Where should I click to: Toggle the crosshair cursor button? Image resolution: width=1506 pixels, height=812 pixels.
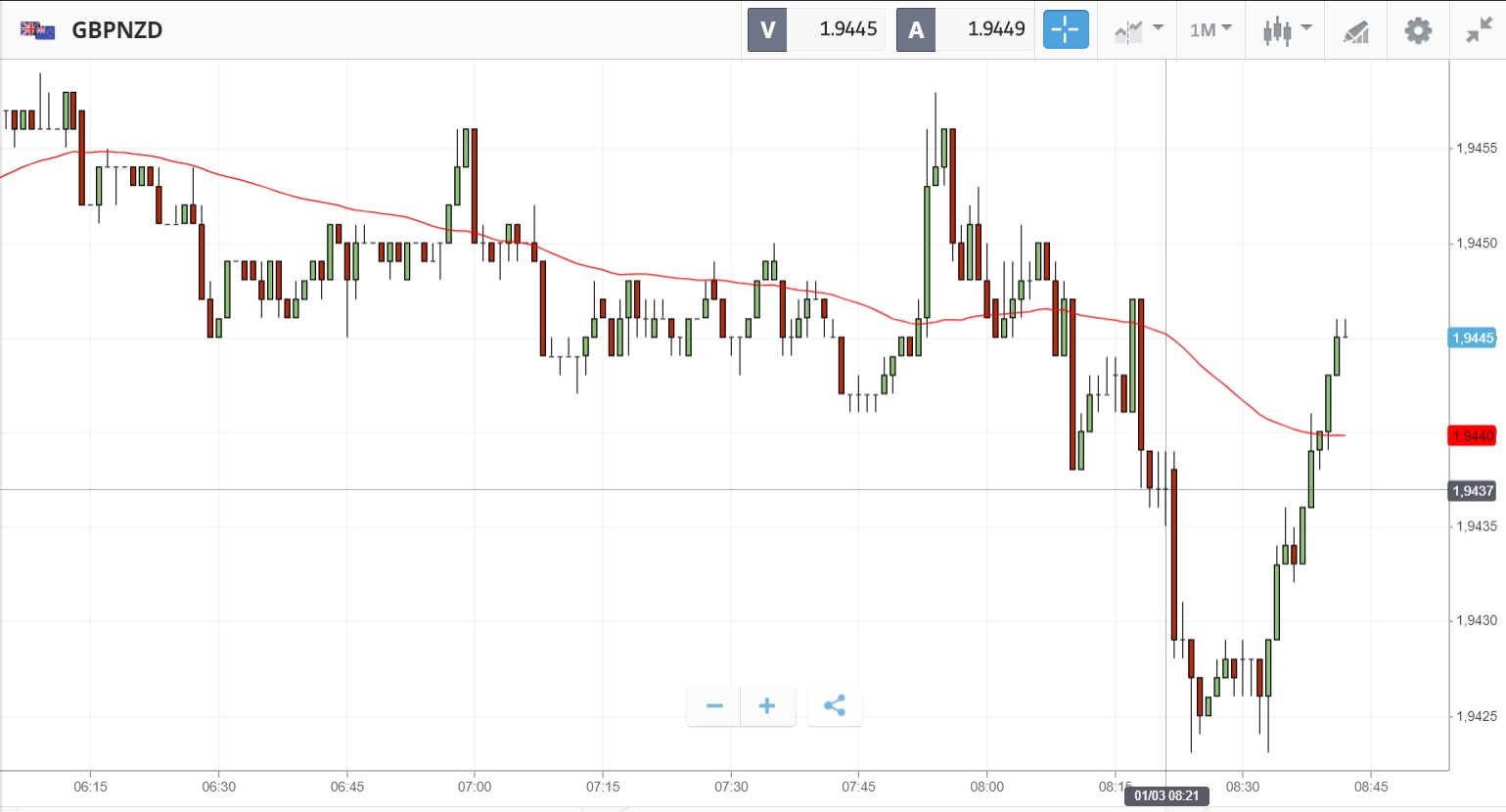click(1066, 29)
